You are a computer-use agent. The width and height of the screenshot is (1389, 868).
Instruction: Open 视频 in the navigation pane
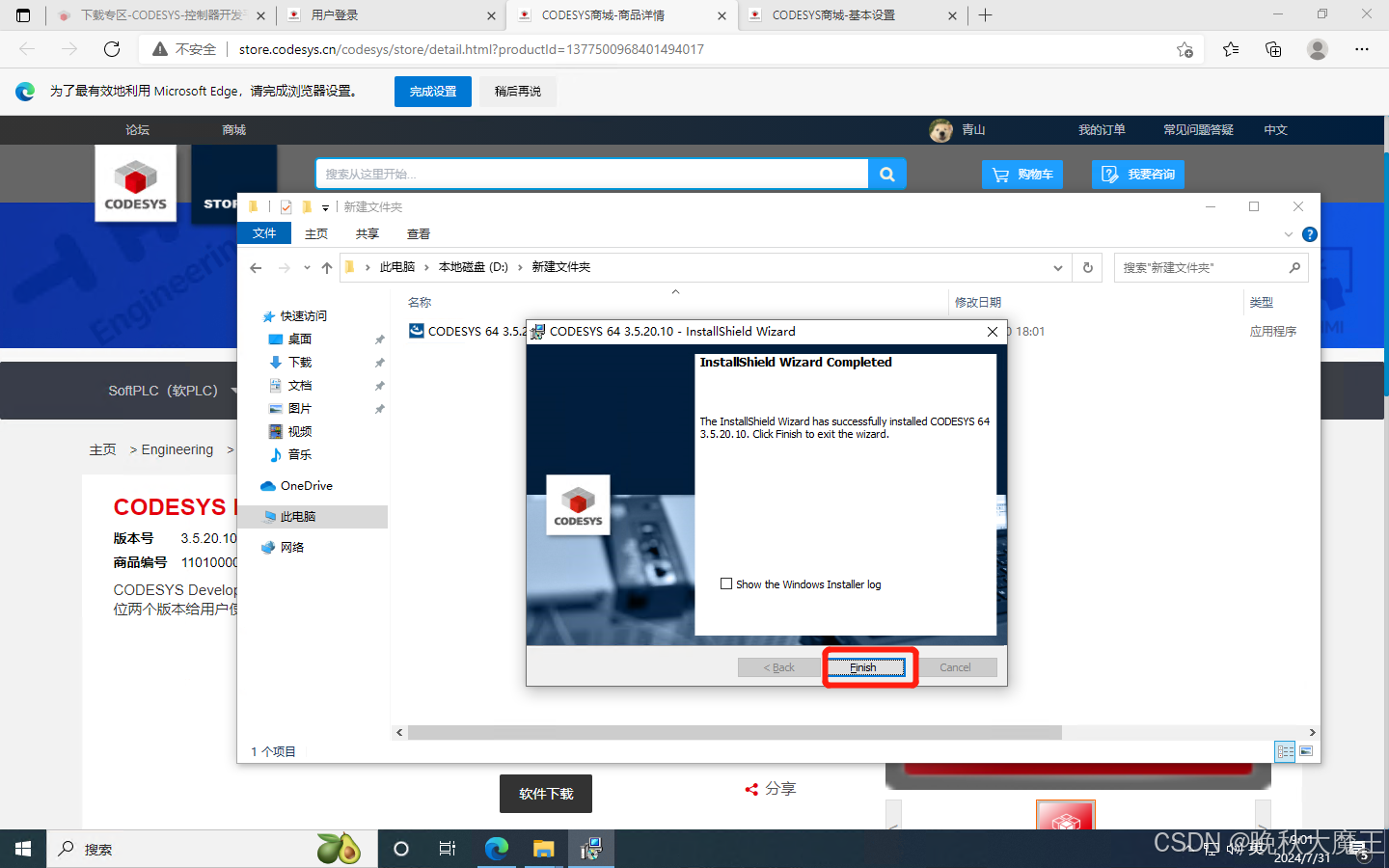(x=299, y=432)
